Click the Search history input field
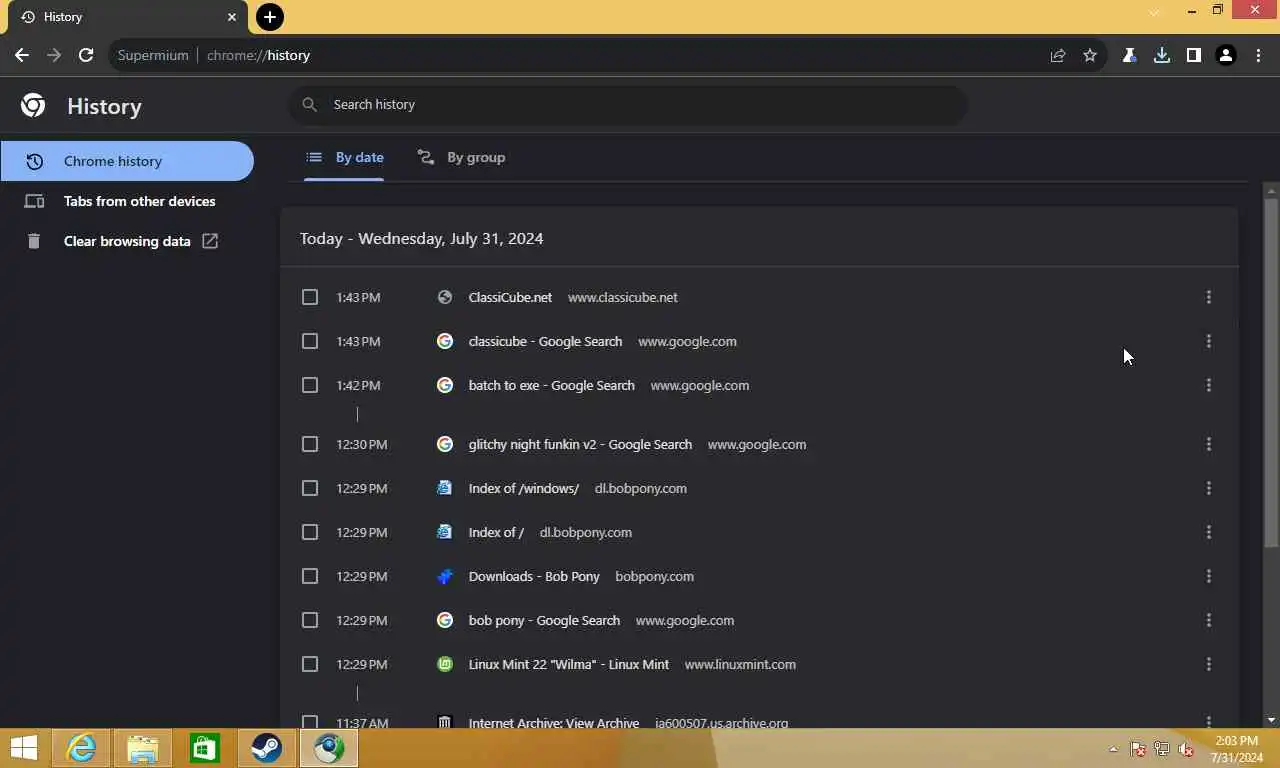The image size is (1280, 768). [628, 104]
